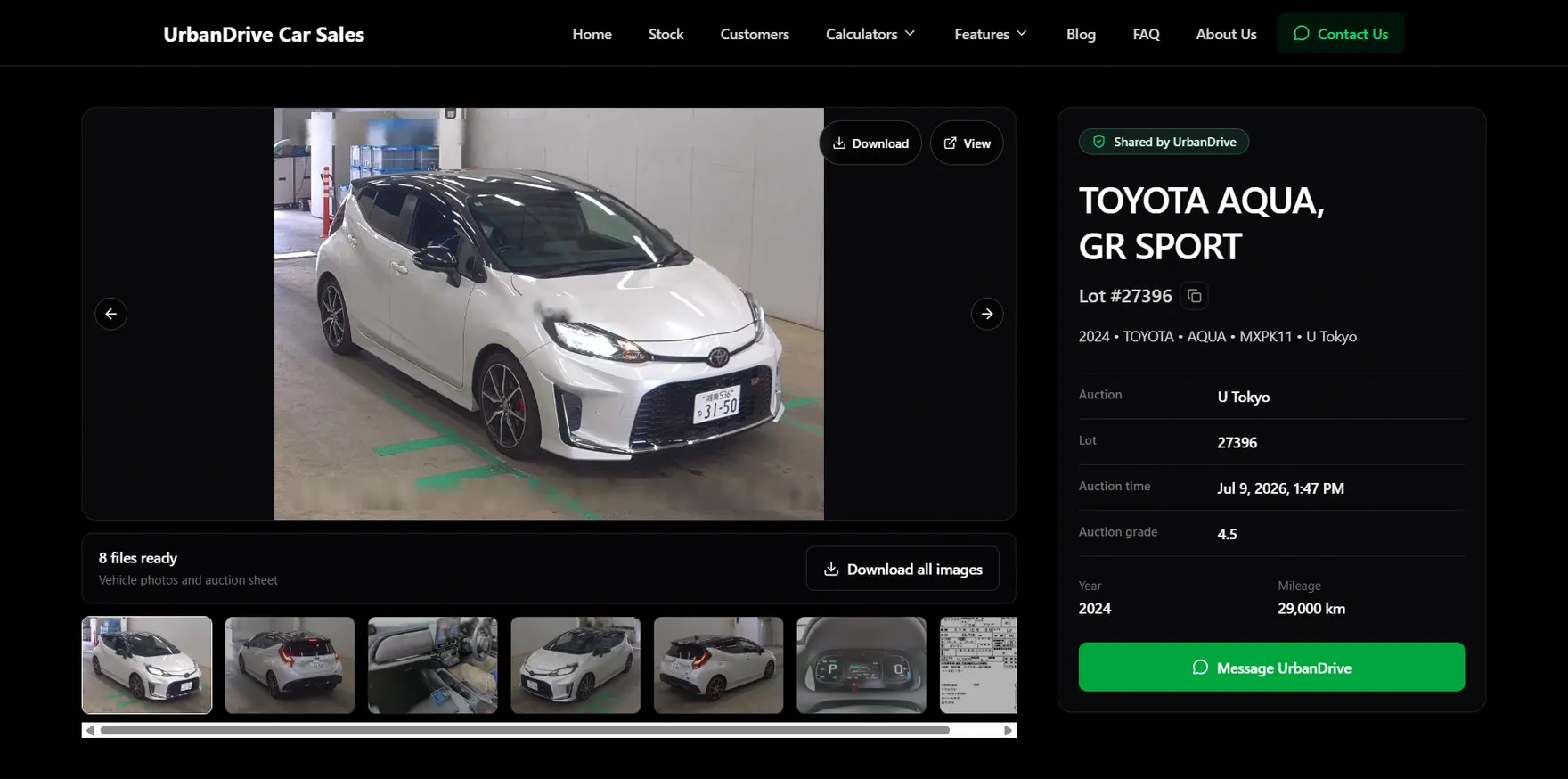This screenshot has height=779, width=1568.
Task: Click UrbanDrive Car Sales logo
Action: (264, 34)
